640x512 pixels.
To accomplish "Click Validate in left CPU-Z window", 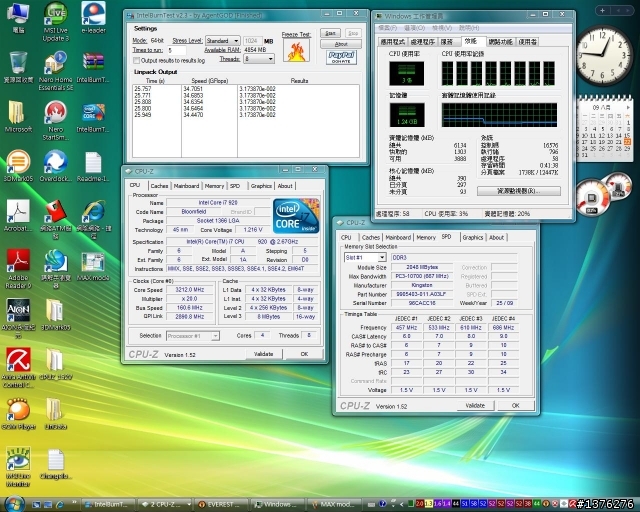I will click(264, 354).
